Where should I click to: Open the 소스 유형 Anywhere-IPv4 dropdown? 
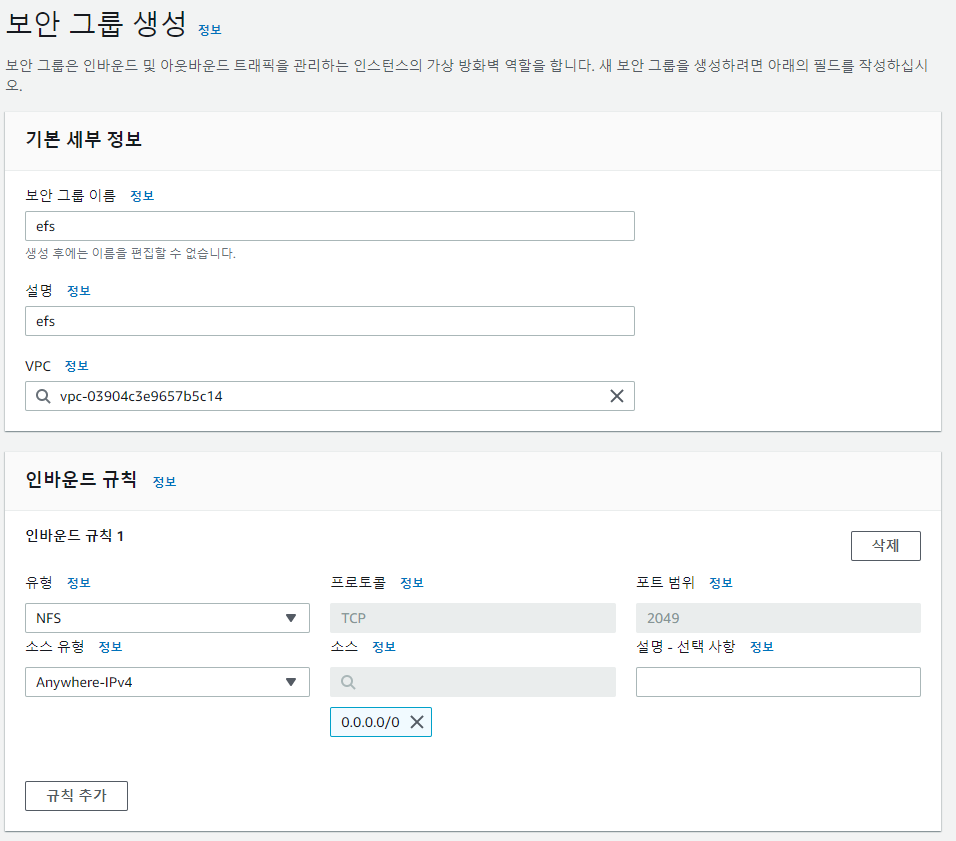(167, 682)
